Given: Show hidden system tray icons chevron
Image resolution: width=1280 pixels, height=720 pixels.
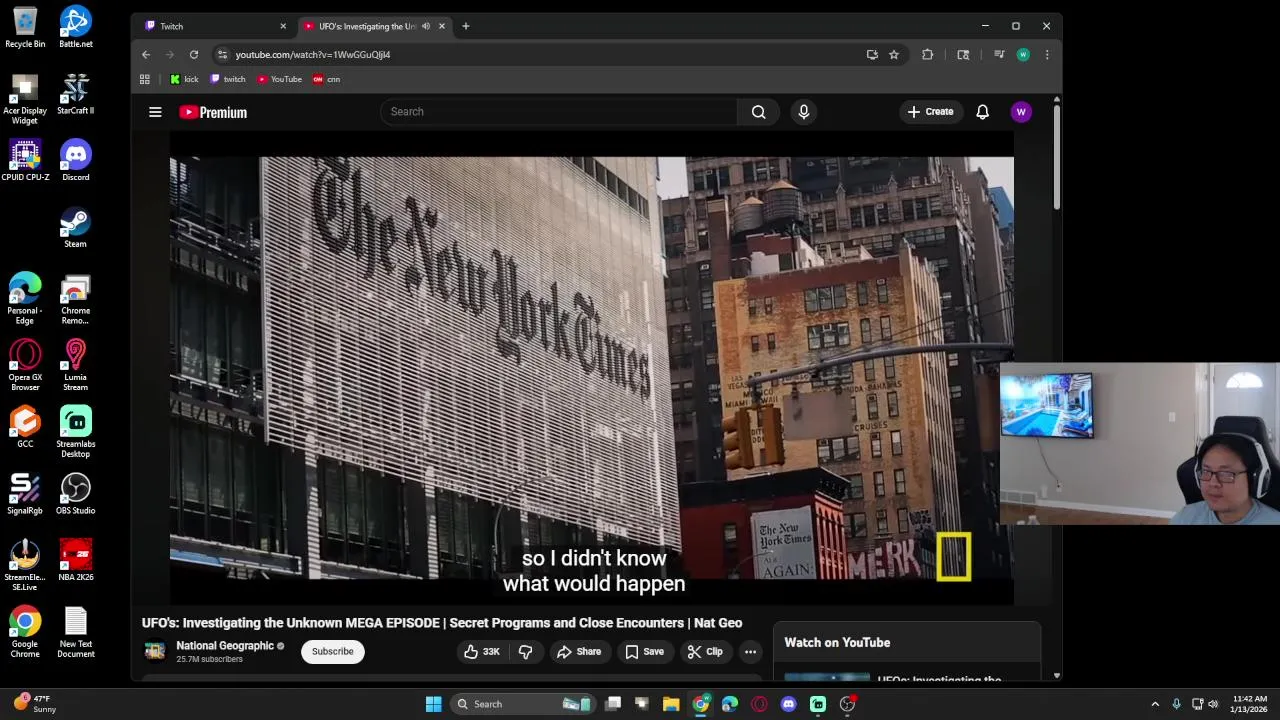Looking at the screenshot, I should pyautogui.click(x=1155, y=704).
